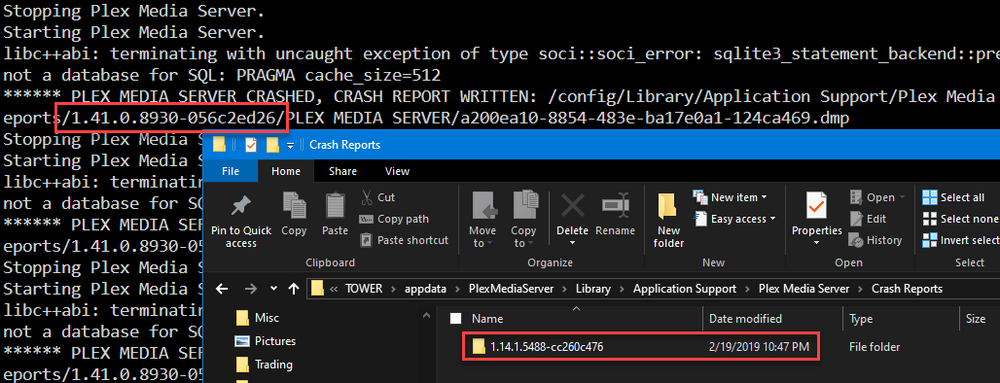Click appdata in the address path

[x=426, y=289]
